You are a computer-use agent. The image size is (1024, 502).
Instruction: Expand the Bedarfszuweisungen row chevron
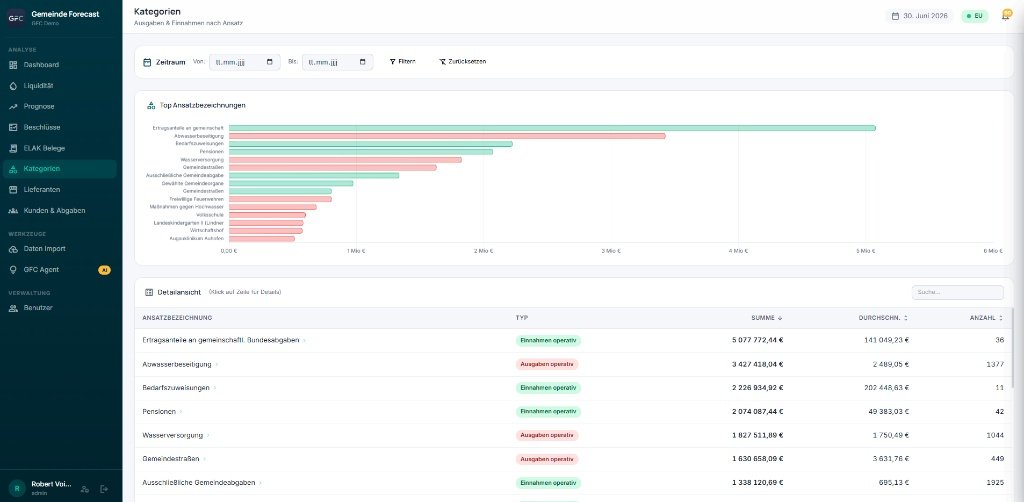(215, 388)
